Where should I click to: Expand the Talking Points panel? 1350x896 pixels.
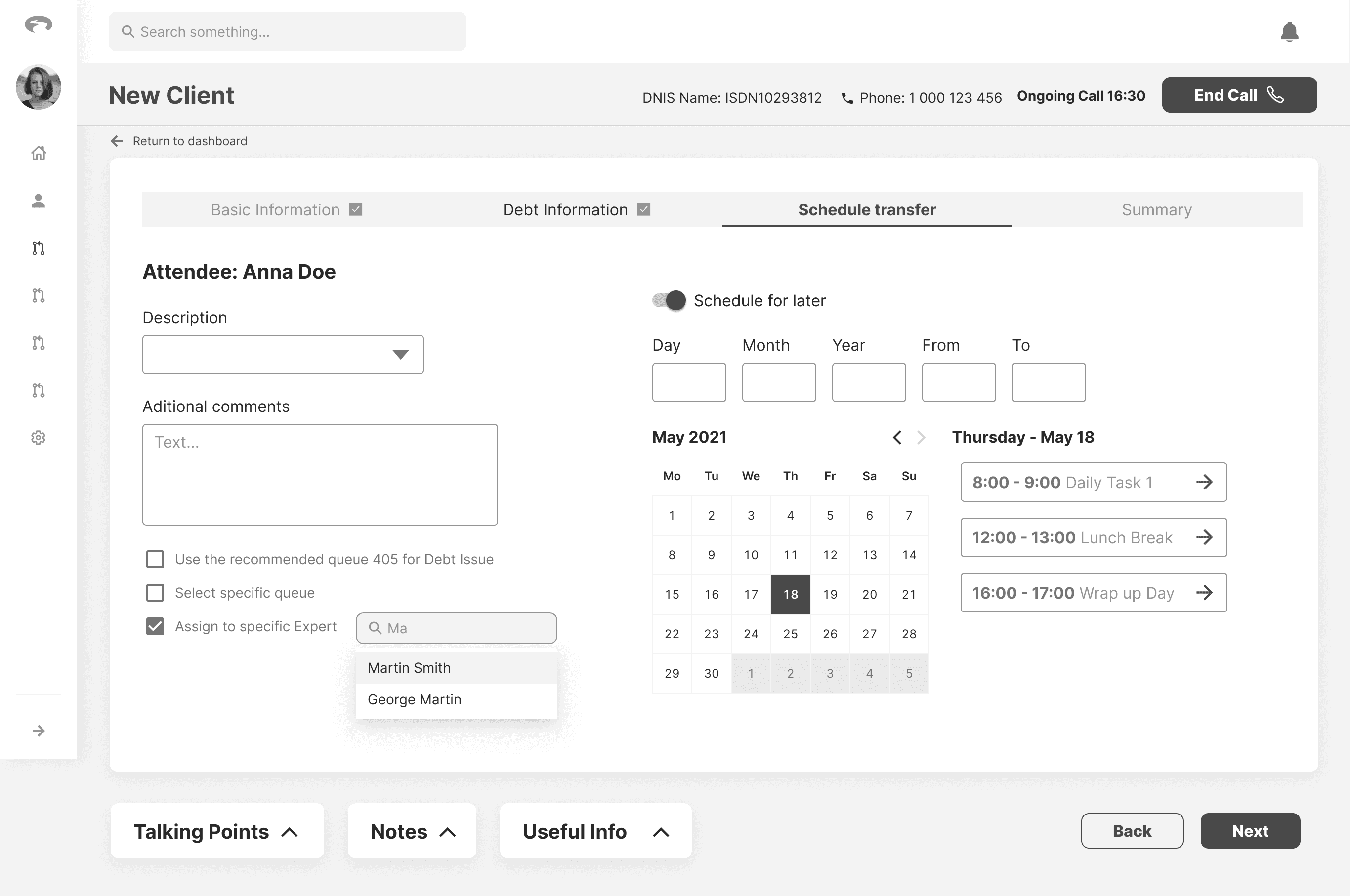[x=216, y=831]
